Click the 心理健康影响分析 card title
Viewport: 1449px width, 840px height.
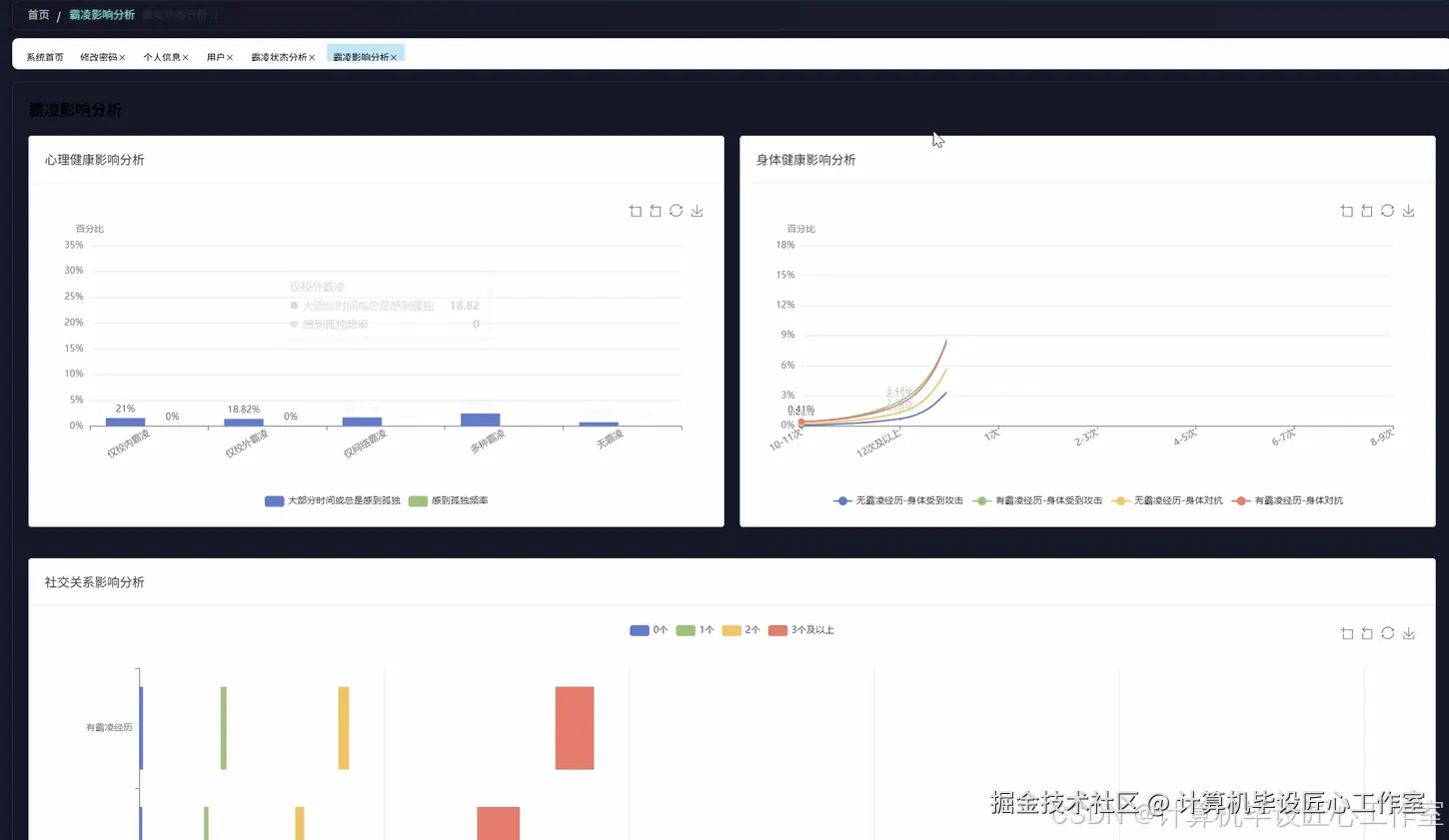pyautogui.click(x=95, y=160)
